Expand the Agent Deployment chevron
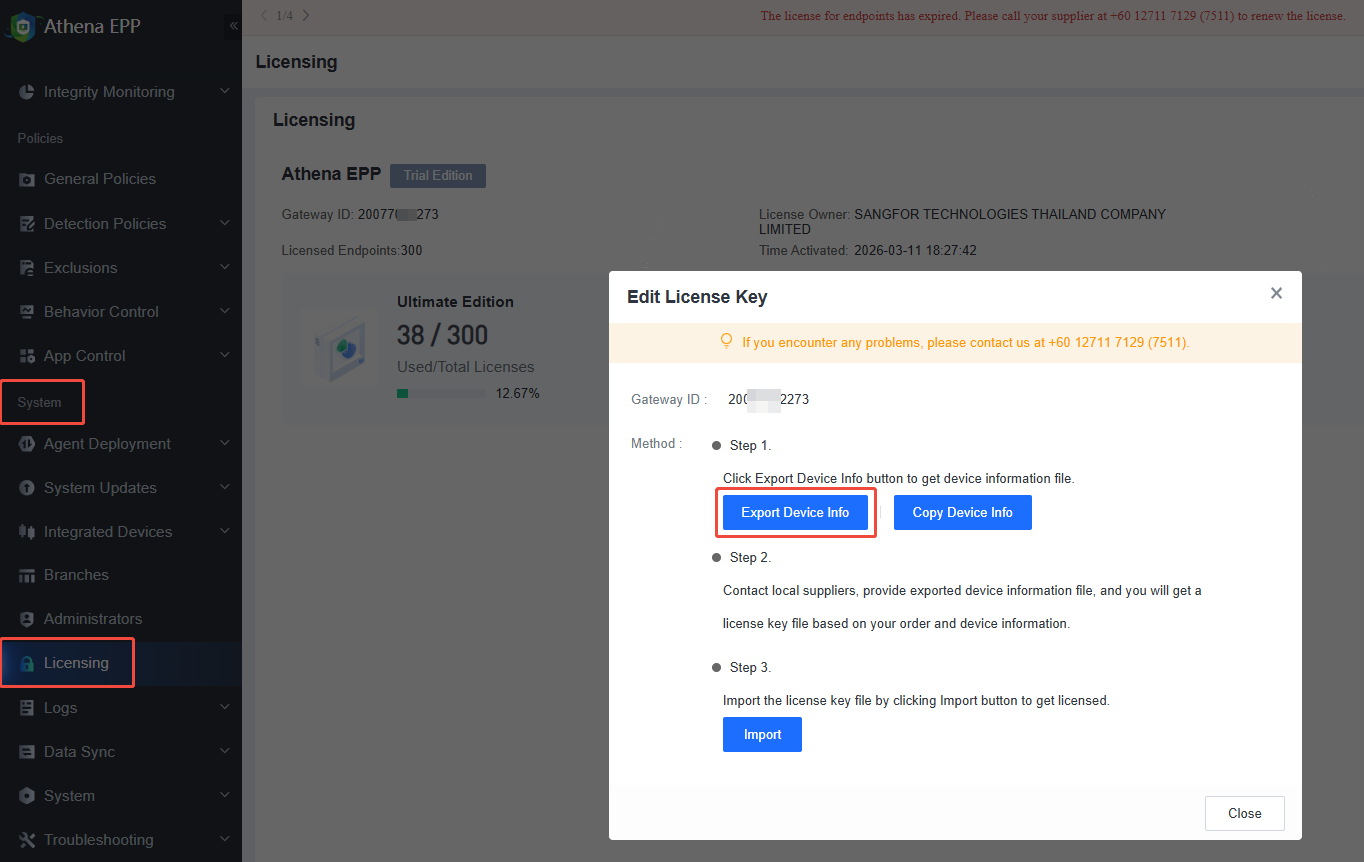 224,443
